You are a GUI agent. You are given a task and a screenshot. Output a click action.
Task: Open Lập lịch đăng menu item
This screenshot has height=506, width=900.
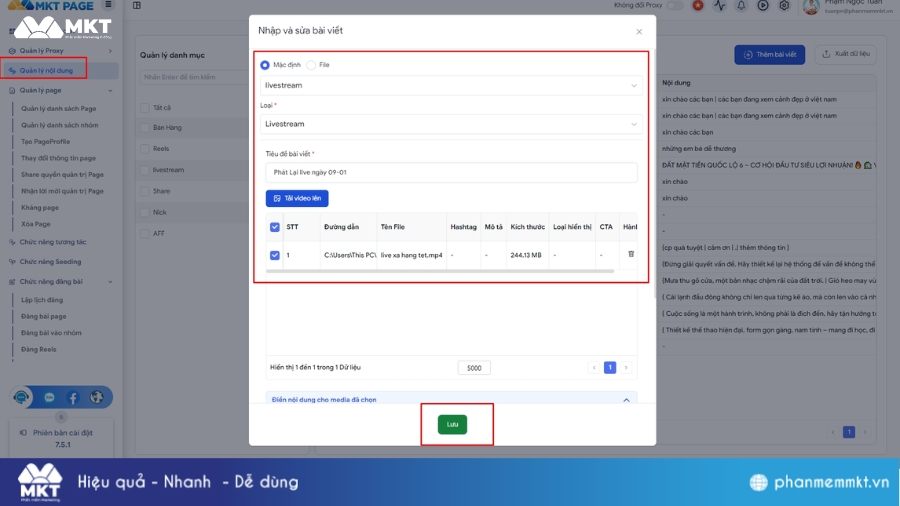pyautogui.click(x=42, y=300)
